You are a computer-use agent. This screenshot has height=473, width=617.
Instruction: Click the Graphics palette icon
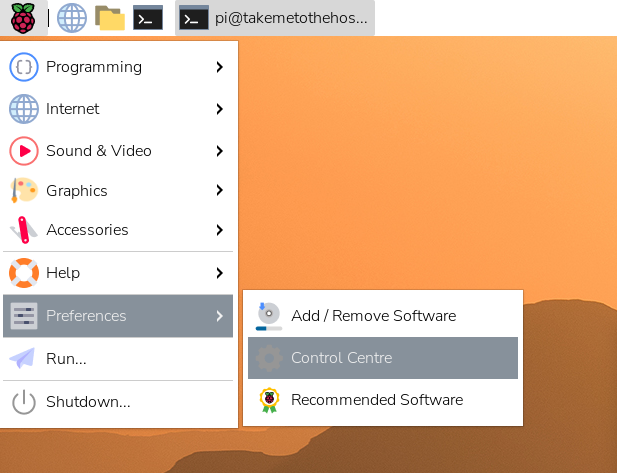tap(24, 190)
